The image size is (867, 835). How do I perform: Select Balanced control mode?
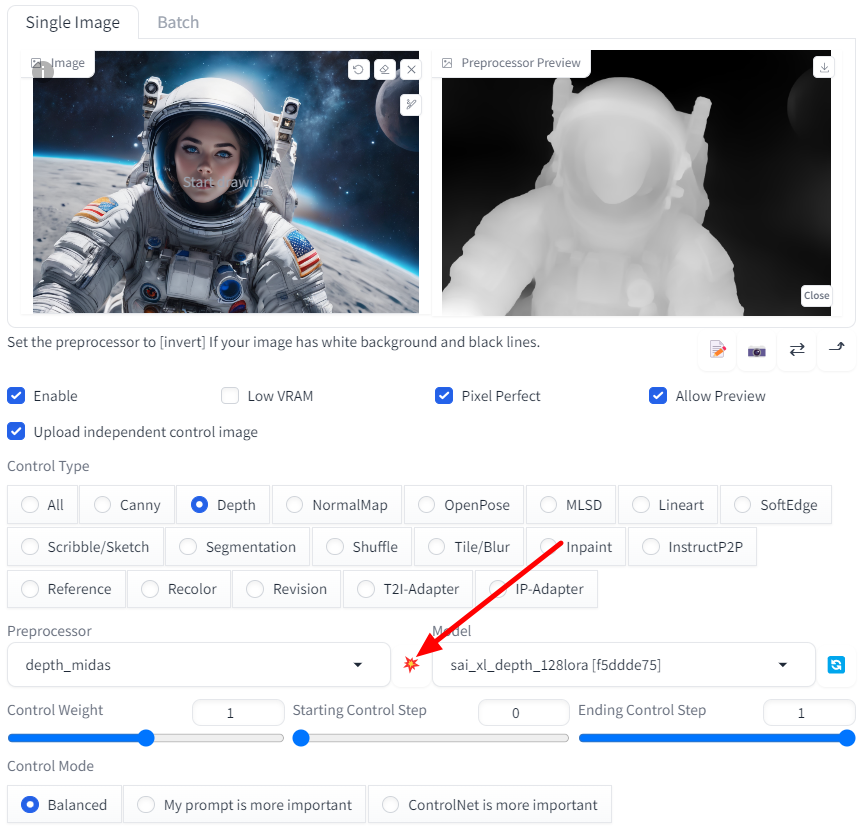(65, 804)
